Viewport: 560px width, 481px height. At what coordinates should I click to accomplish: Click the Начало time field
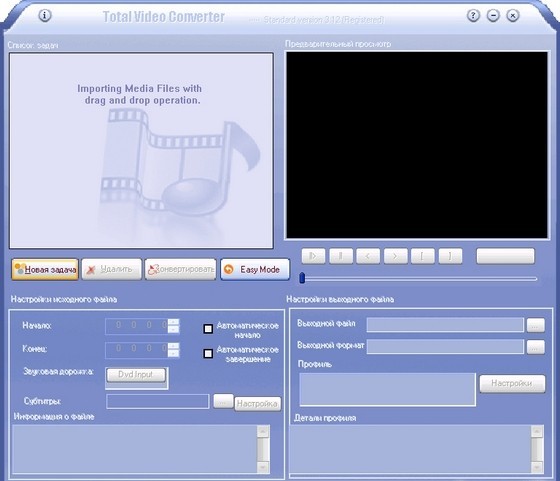[x=136, y=326]
